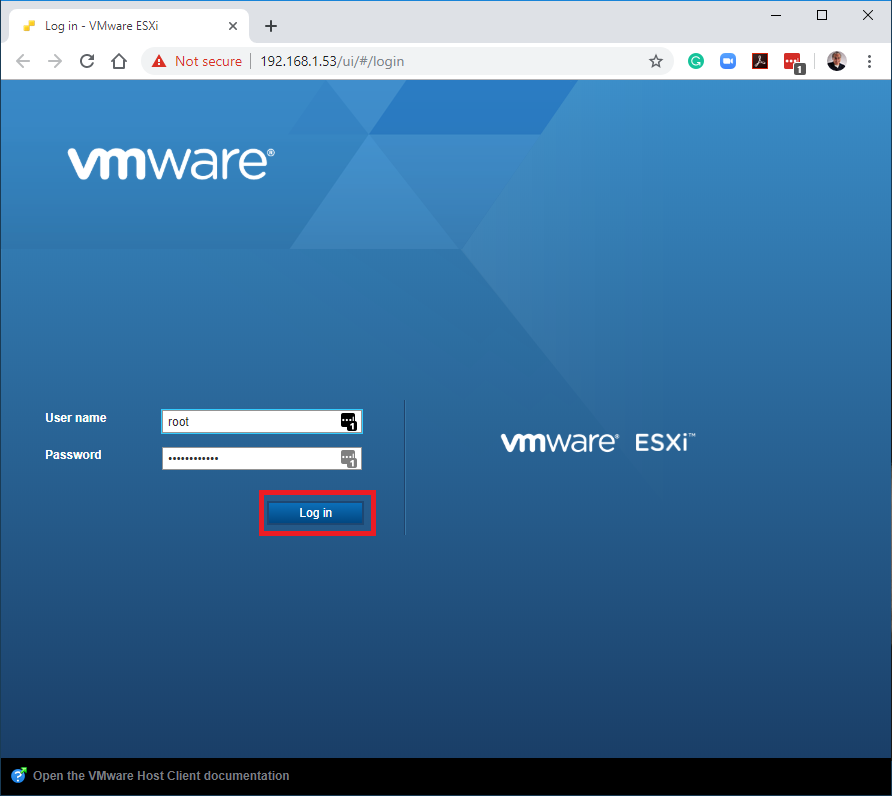
Task: Expand the Chrome three-dot menu
Action: coord(868,61)
